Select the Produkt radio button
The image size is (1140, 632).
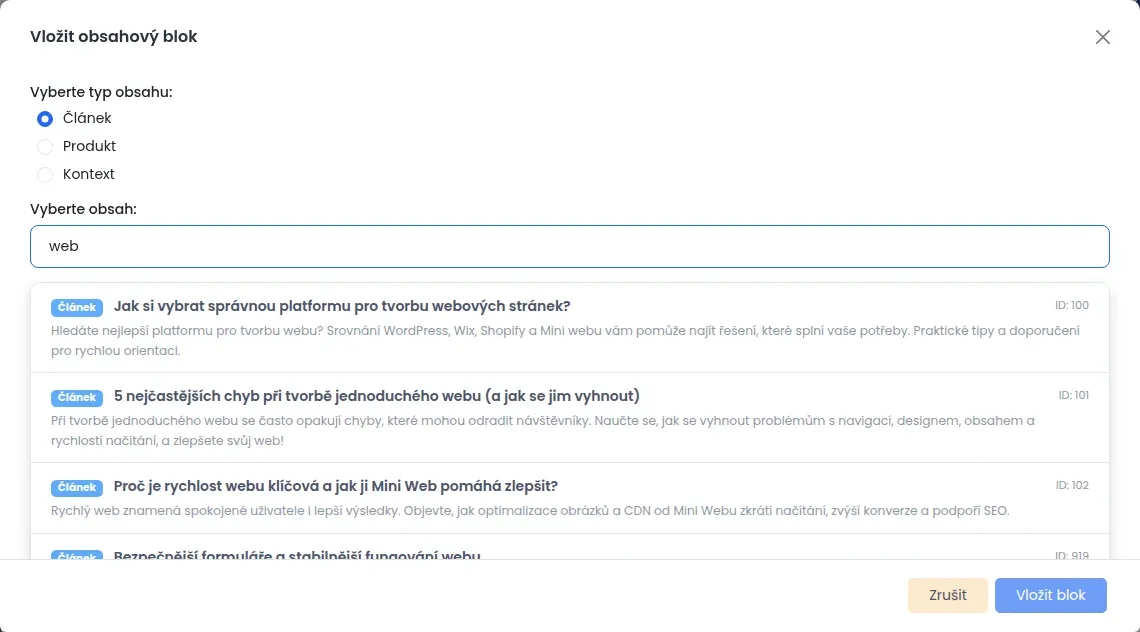click(x=45, y=147)
